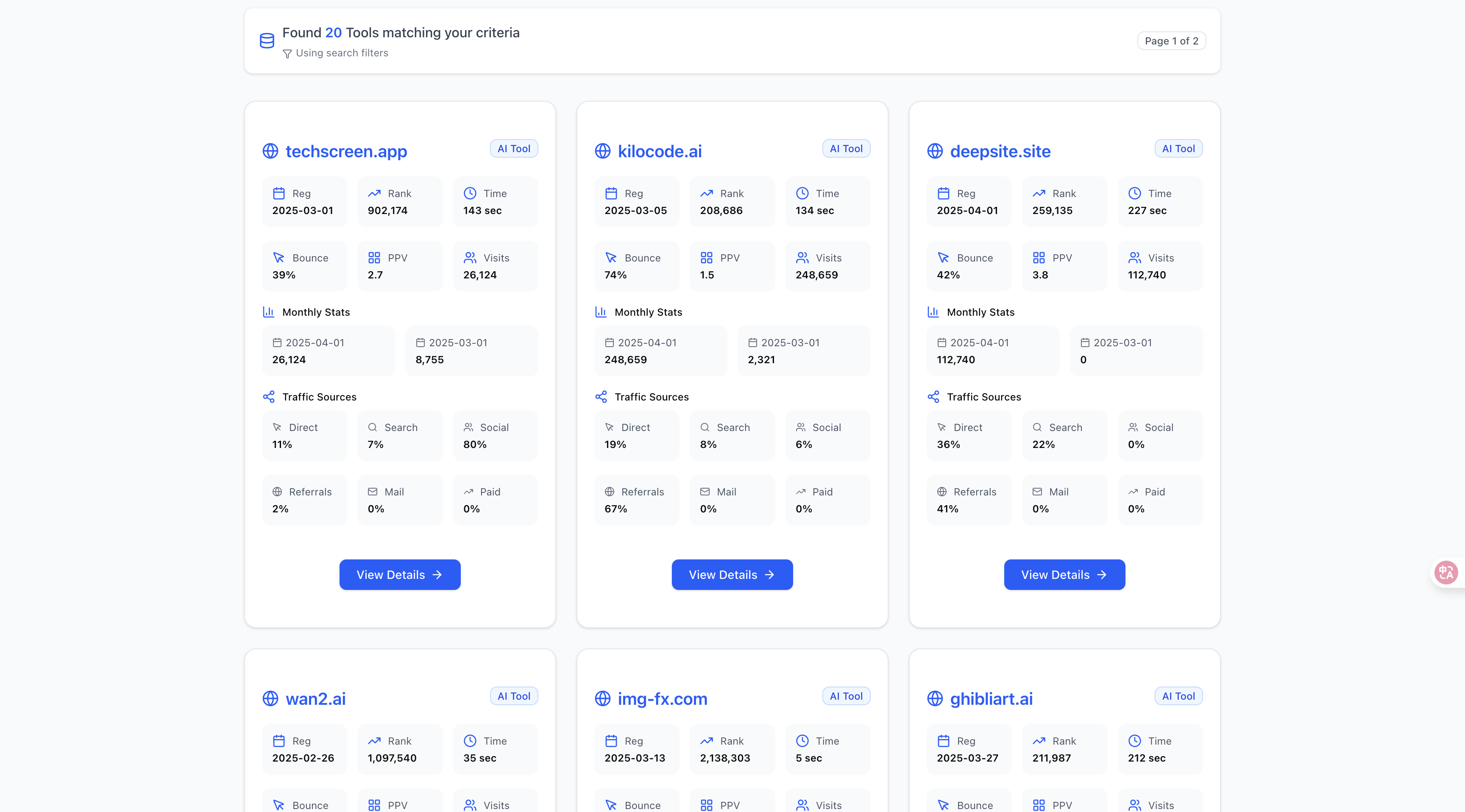Select kilocode.ai 2025-03-01 monthly value 2,321
The height and width of the screenshot is (812, 1465).
(x=761, y=359)
